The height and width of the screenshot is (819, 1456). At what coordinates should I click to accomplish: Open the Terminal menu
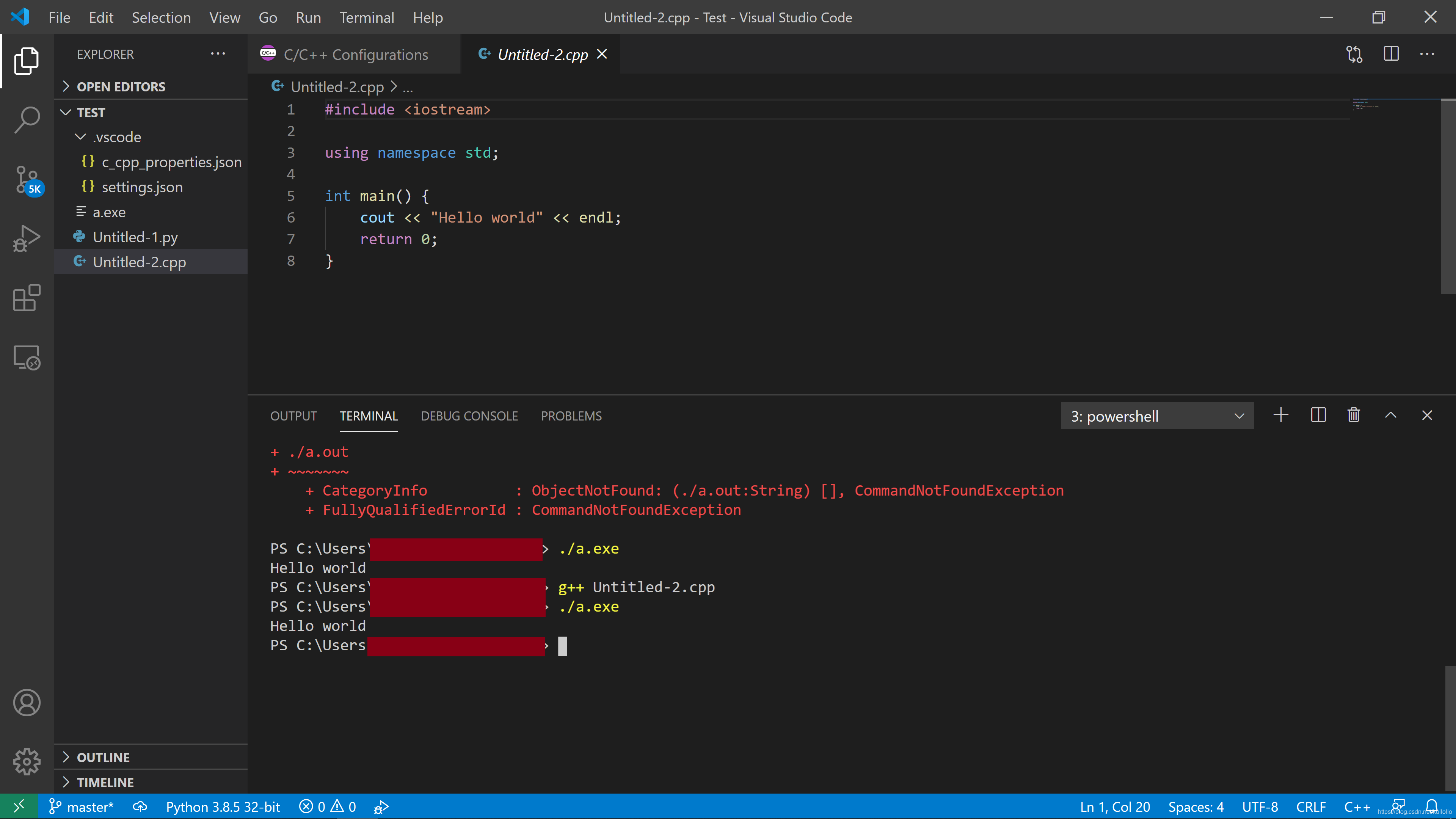(x=366, y=17)
